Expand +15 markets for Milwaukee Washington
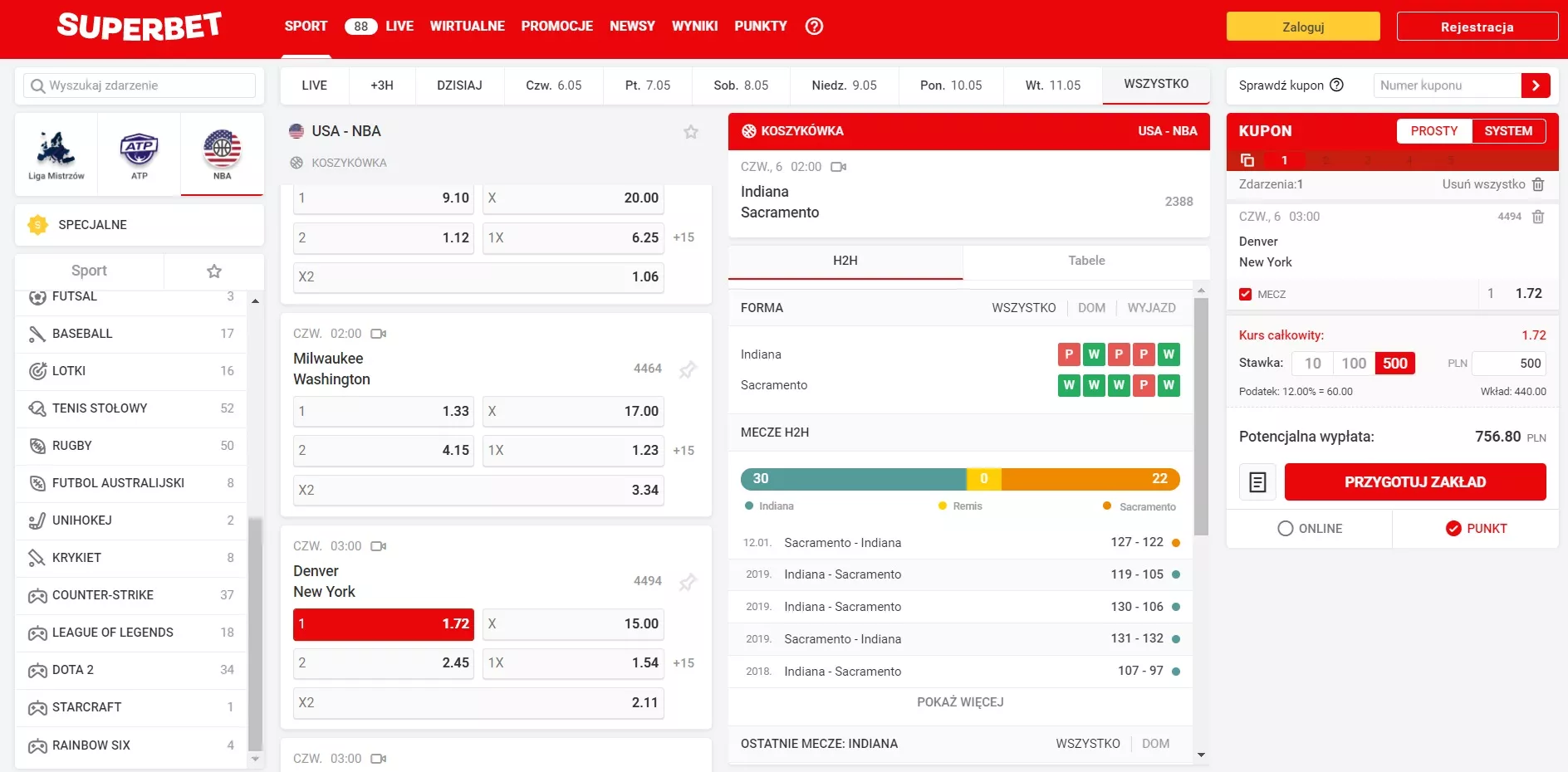The height and width of the screenshot is (772, 1568). (684, 451)
